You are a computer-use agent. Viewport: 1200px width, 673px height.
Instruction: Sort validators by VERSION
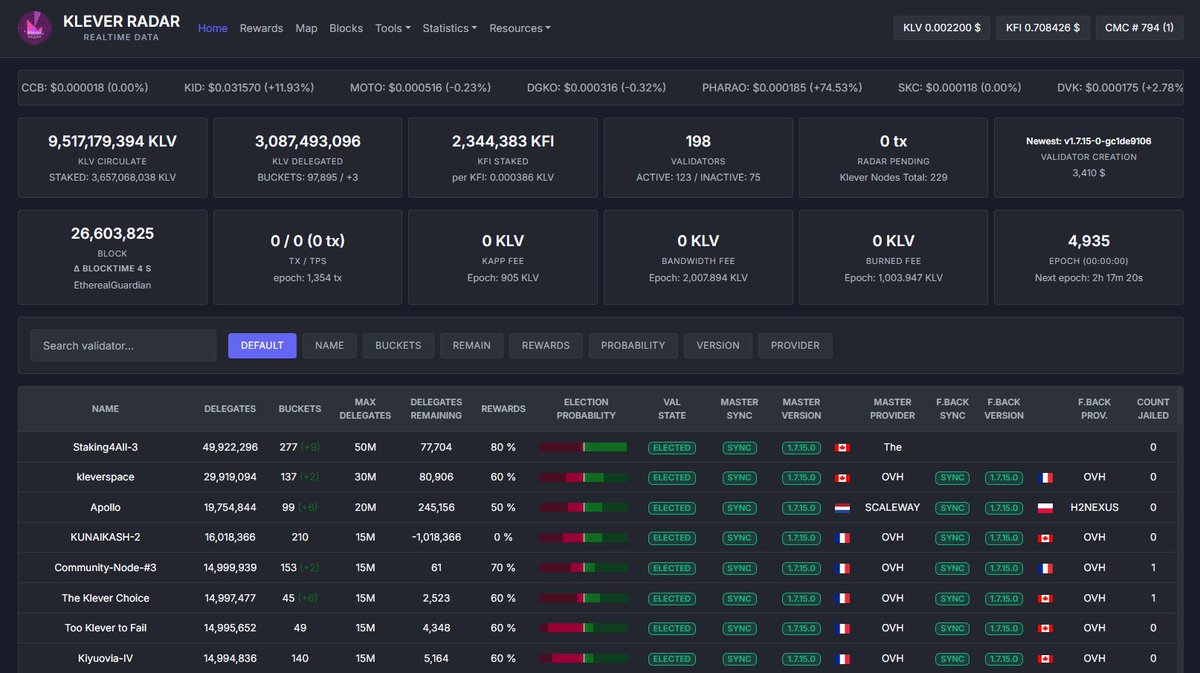pyautogui.click(x=718, y=345)
